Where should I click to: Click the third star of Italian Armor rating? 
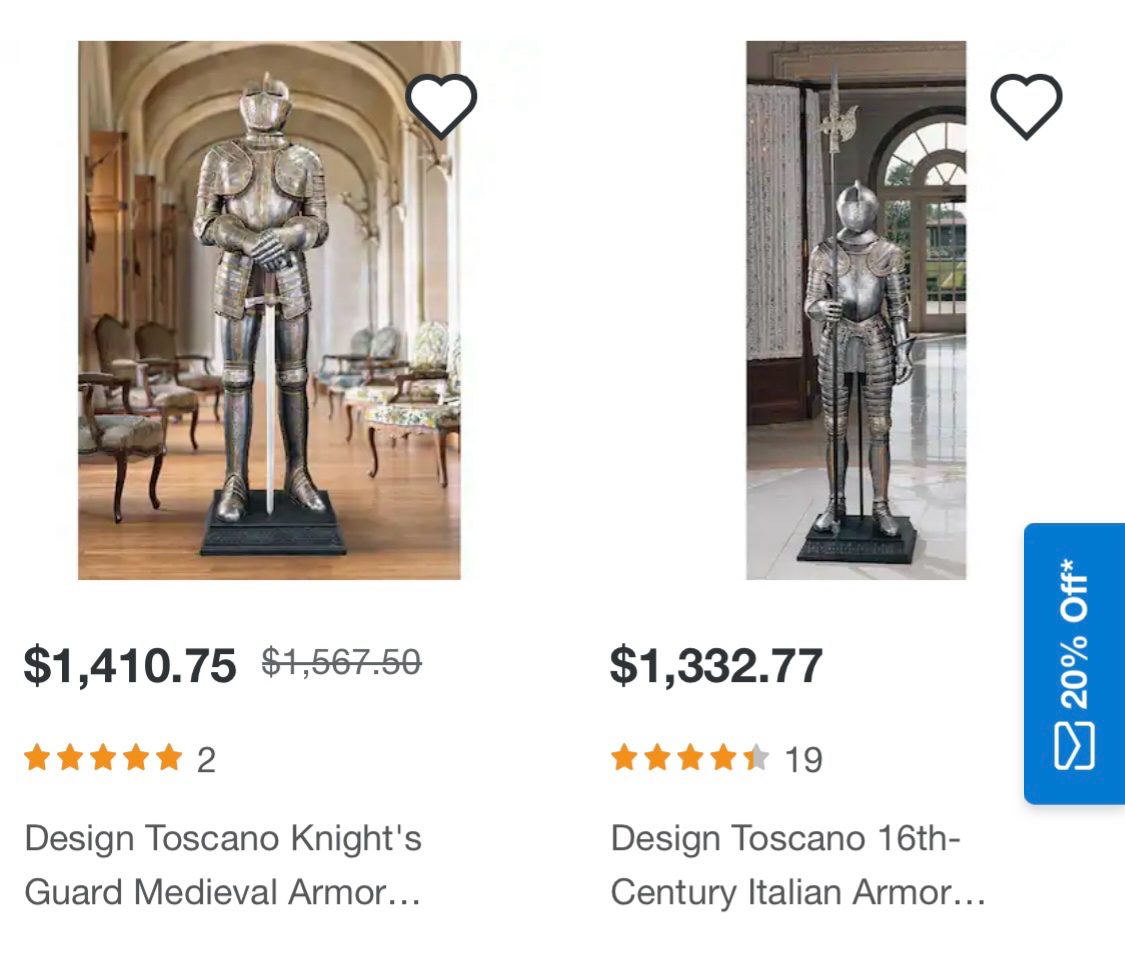pyautogui.click(x=691, y=758)
